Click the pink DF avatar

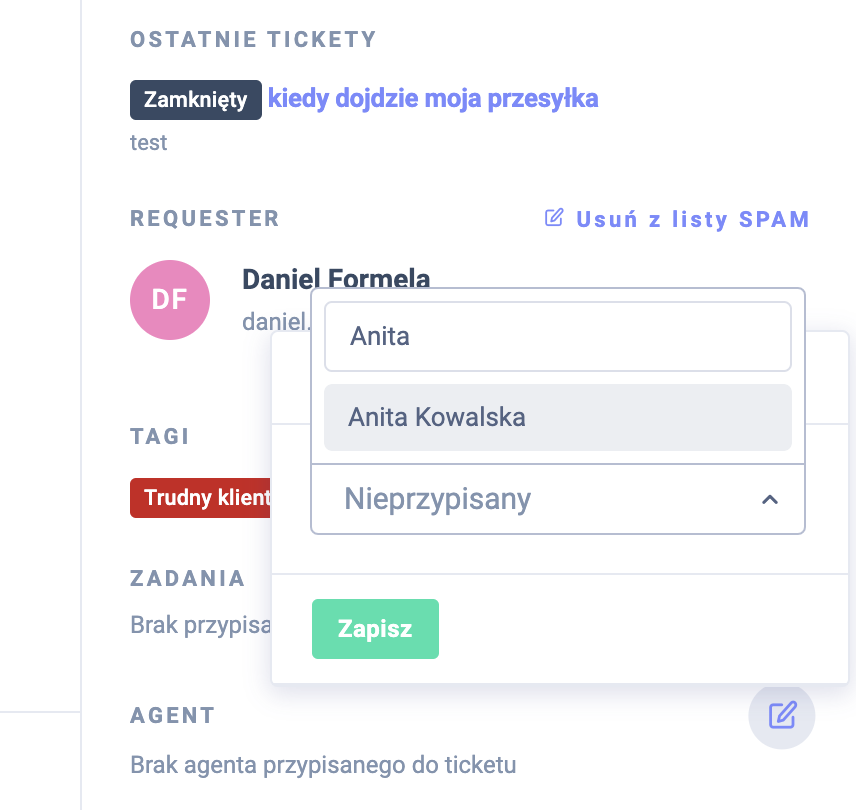(x=170, y=300)
